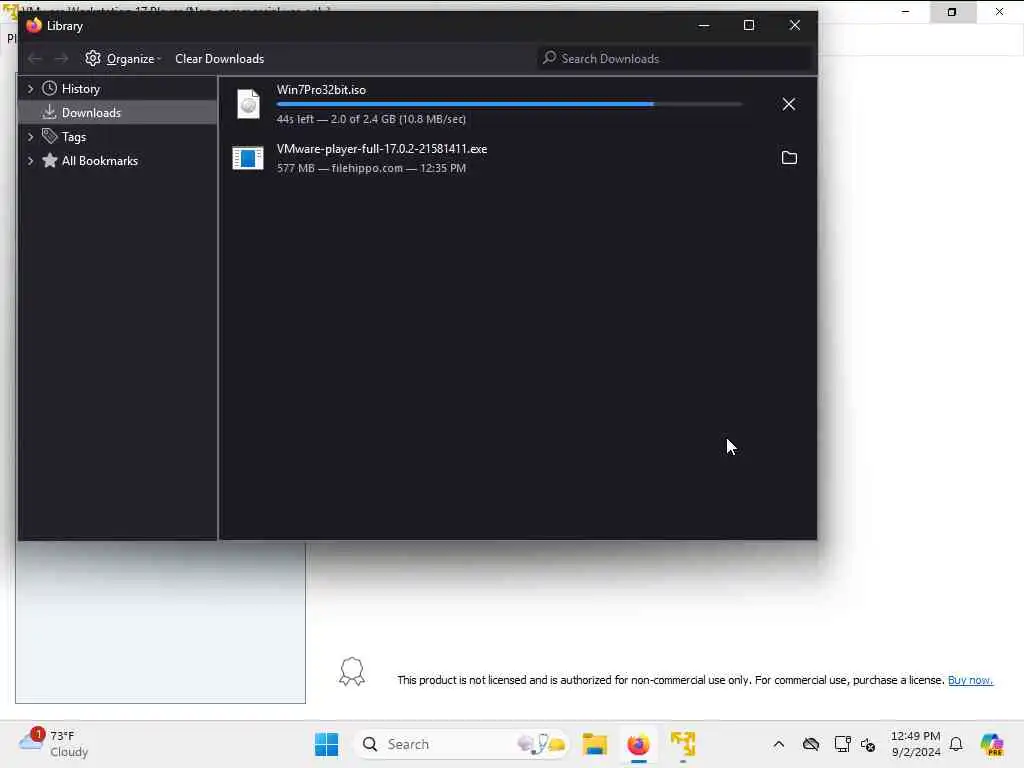
Task: Open the Windows Start menu
Action: [x=326, y=744]
